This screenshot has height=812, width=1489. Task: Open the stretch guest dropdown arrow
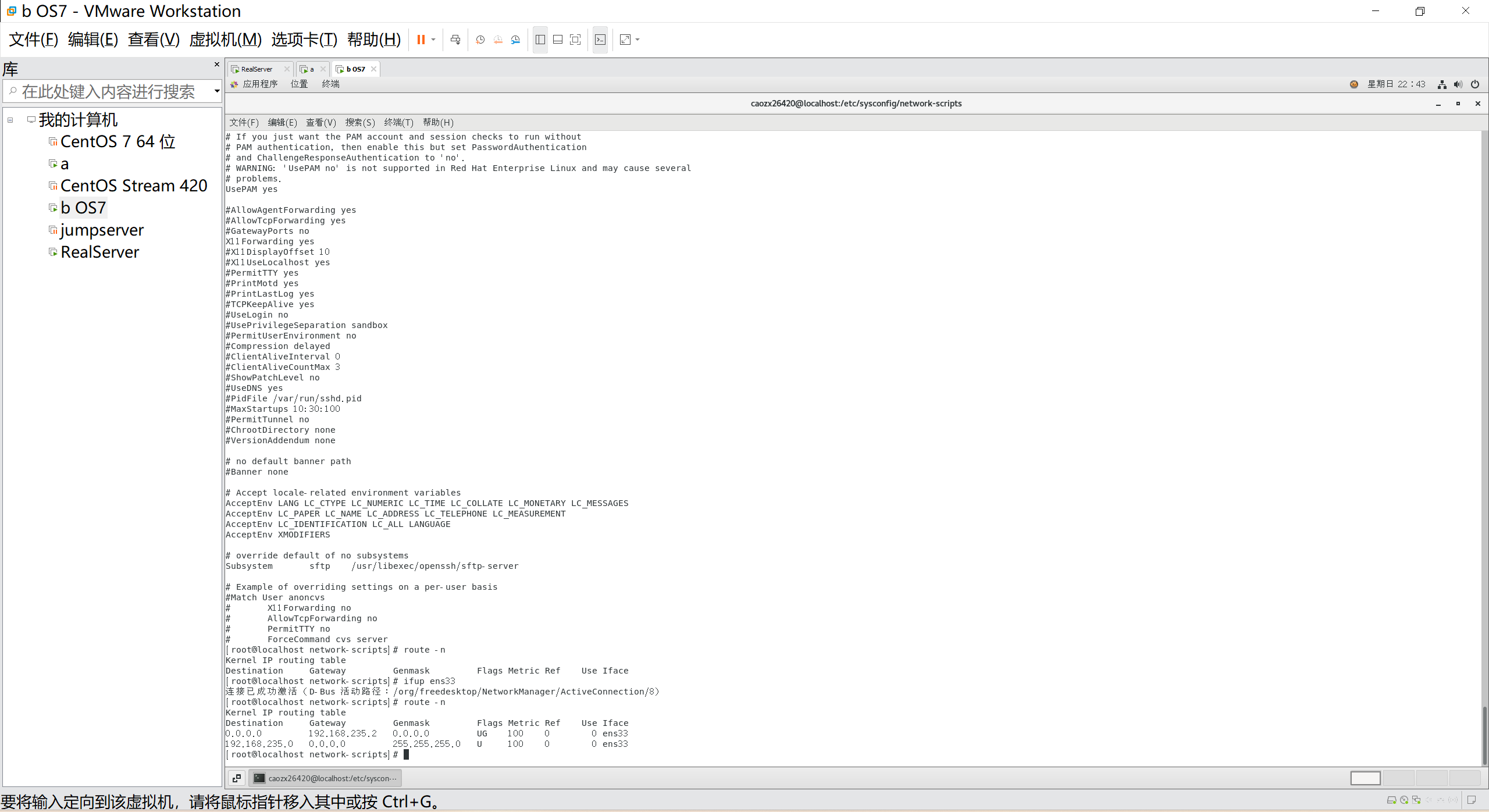[x=638, y=40]
